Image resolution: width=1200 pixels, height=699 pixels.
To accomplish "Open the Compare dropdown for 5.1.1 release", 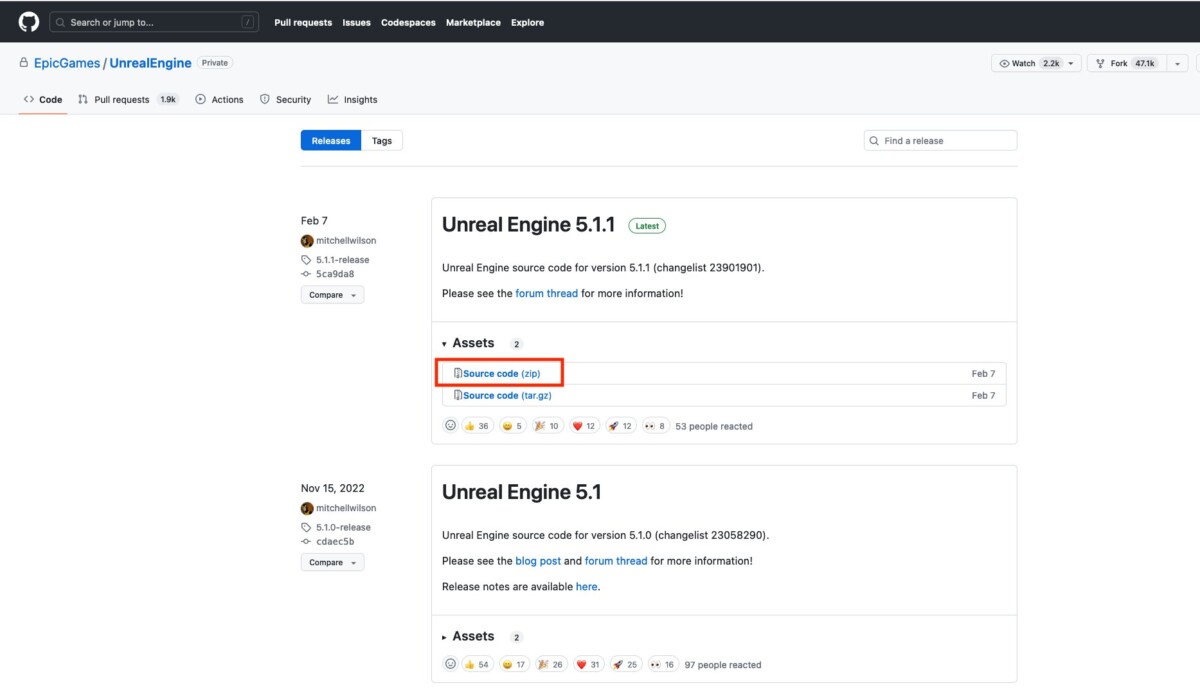I will pos(332,295).
